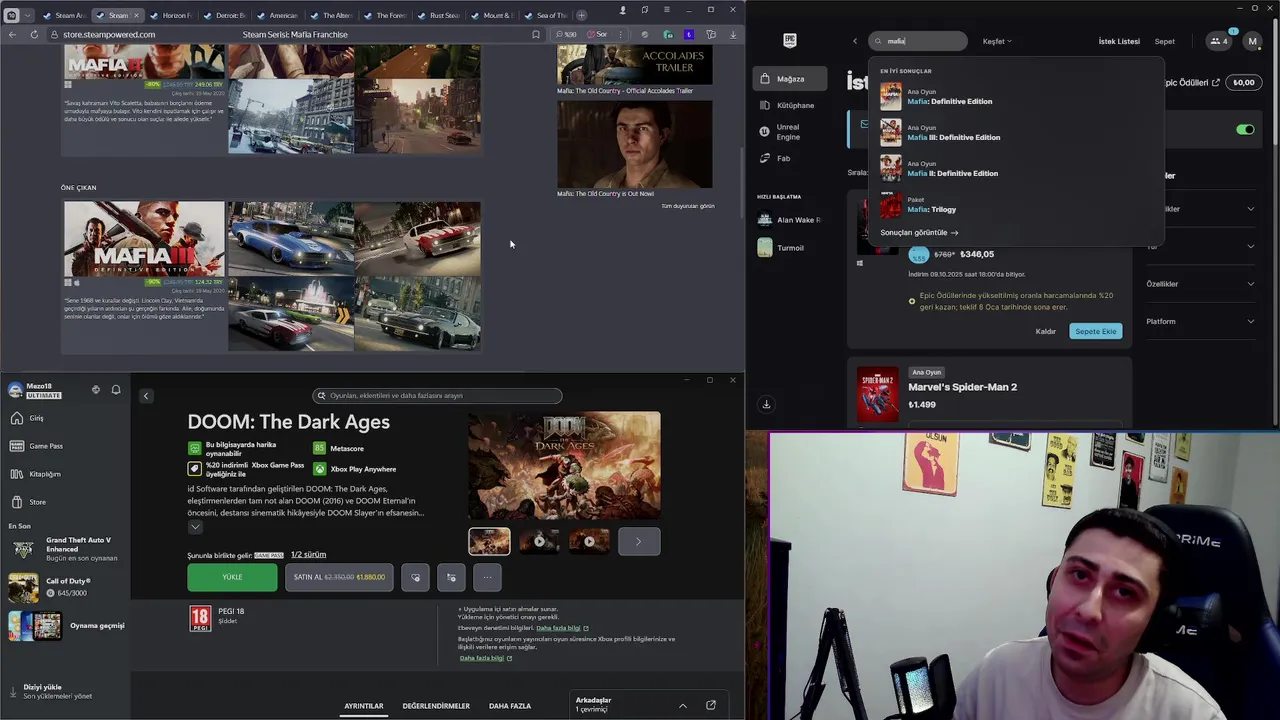The width and height of the screenshot is (1280, 720).
Task: Select Mafia III: Definitive Edition search result
Action: pyautogui.click(x=1015, y=132)
